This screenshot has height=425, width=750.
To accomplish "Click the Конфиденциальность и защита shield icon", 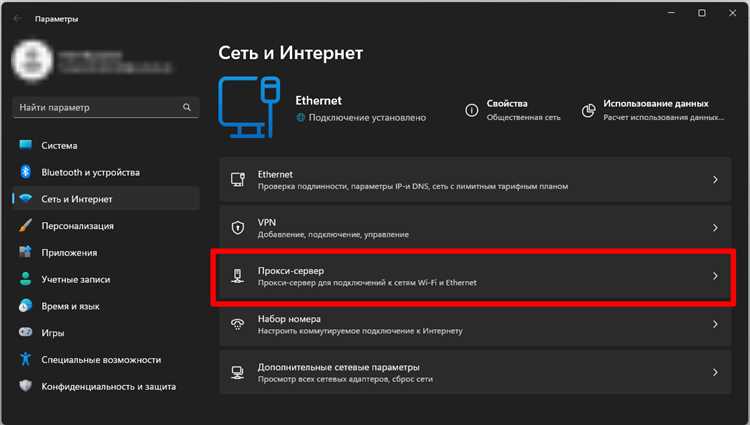I will coord(25,385).
